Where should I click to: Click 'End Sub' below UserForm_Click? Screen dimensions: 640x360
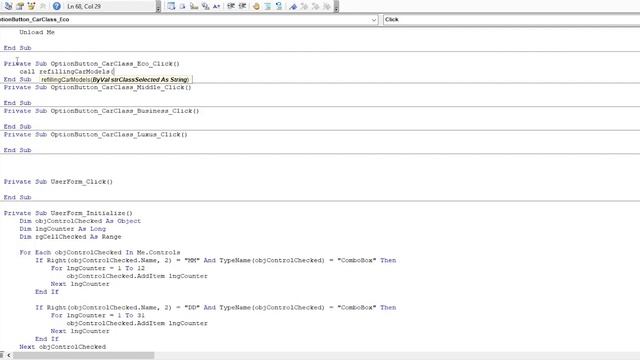click(18, 197)
